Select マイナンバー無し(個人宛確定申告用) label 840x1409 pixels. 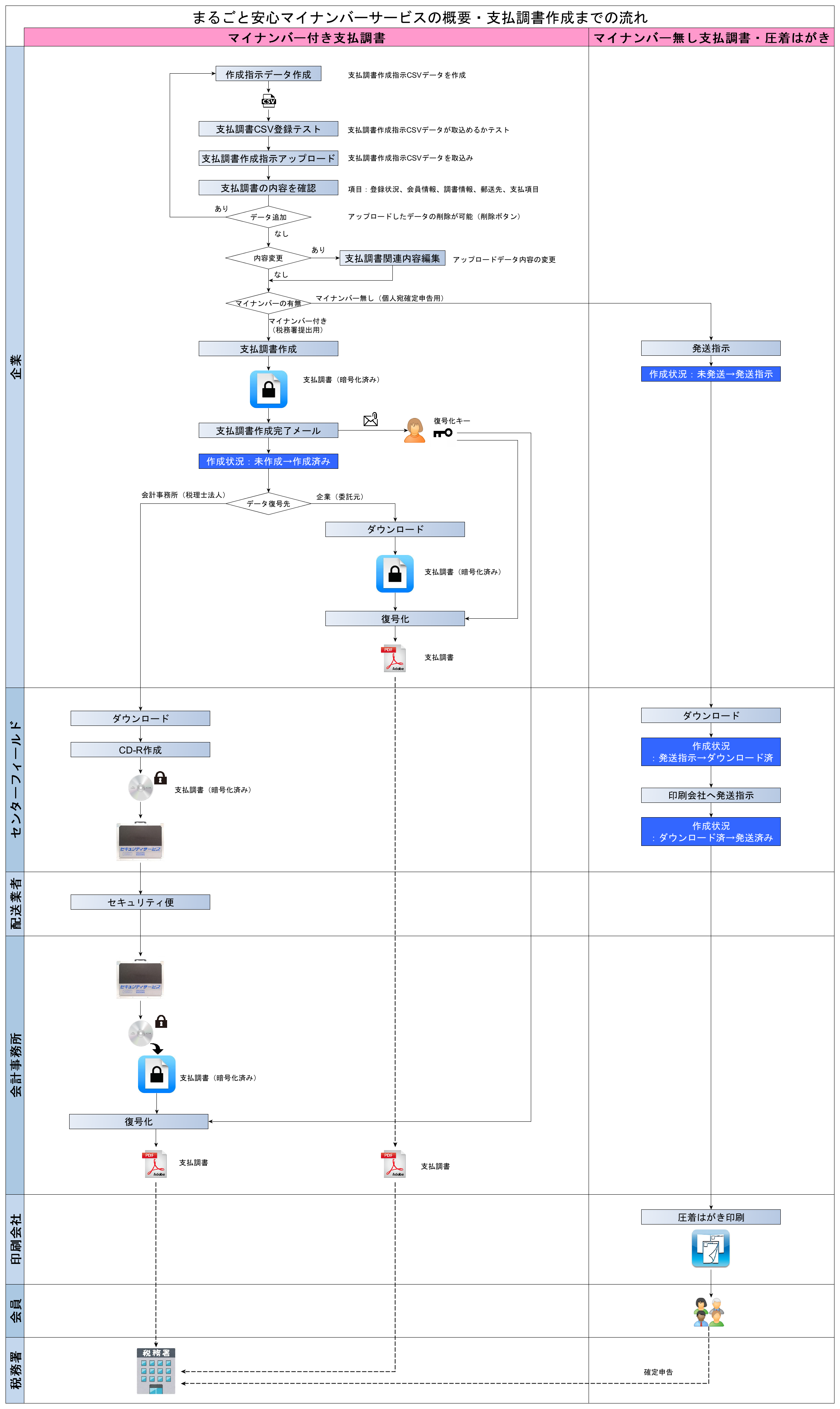click(x=381, y=298)
